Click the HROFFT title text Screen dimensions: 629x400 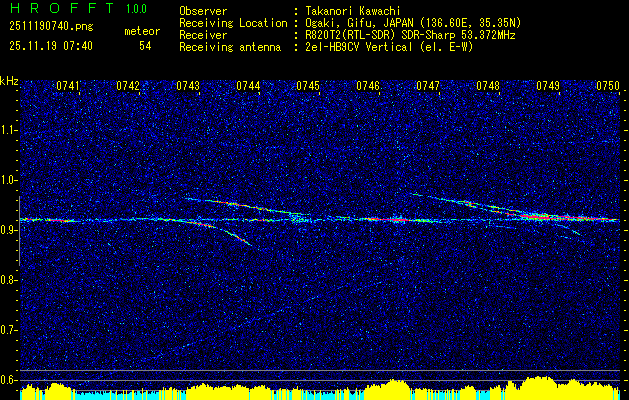click(x=61, y=8)
